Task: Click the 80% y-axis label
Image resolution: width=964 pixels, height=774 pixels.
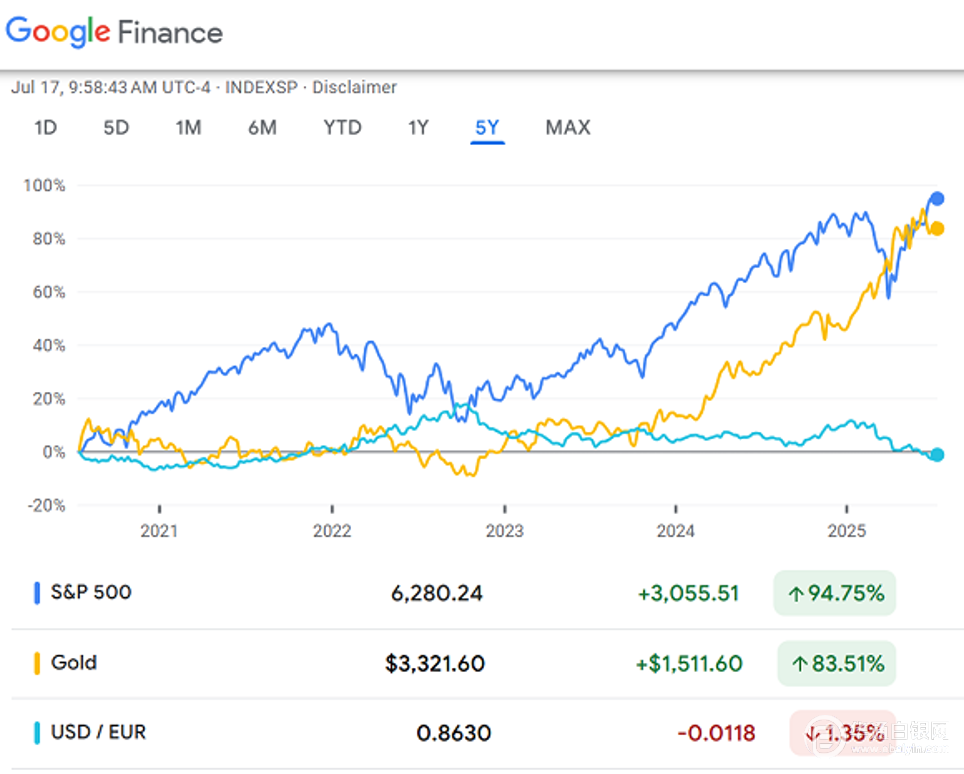Action: (x=49, y=239)
